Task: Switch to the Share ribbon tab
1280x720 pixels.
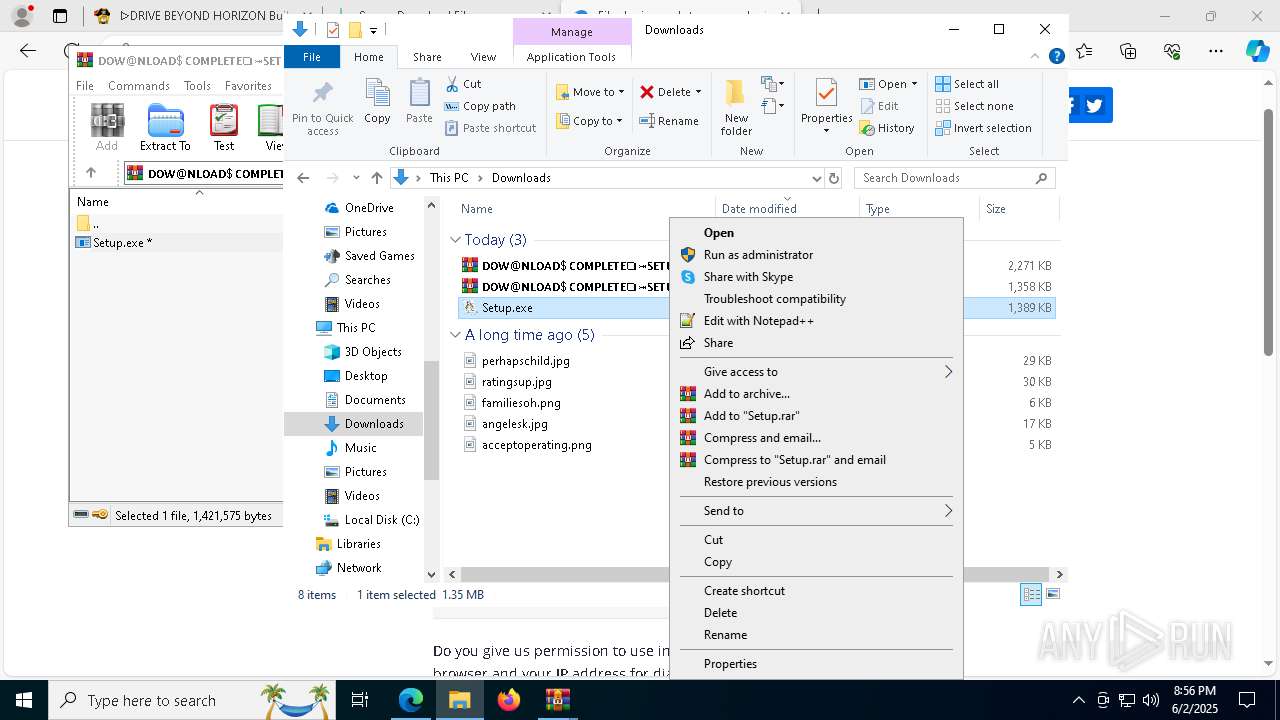Action: click(427, 57)
